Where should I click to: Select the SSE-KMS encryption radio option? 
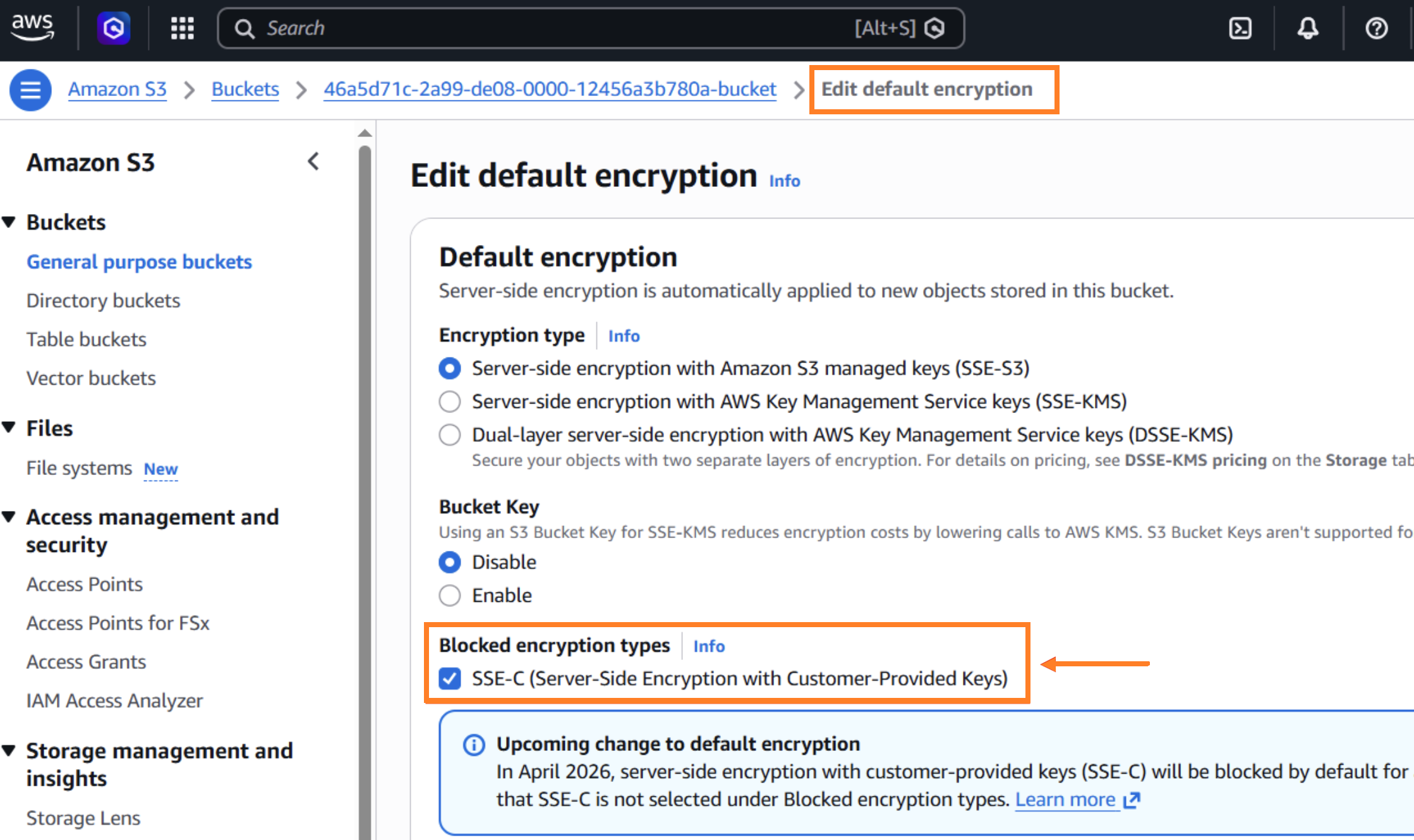pos(449,402)
